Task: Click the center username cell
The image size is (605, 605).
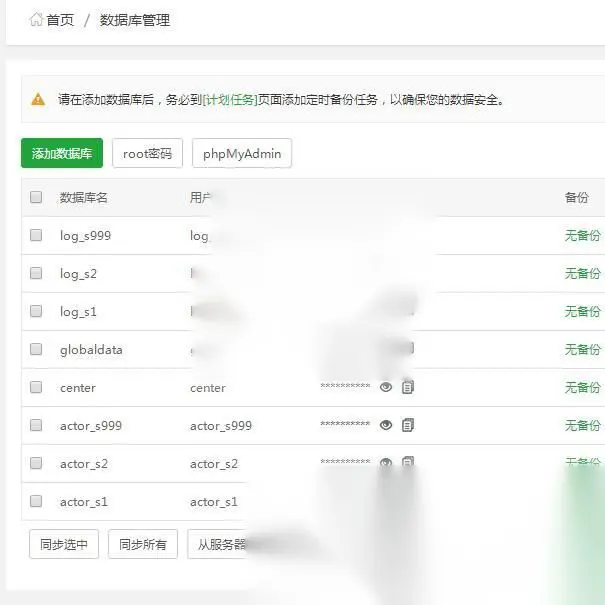Action: coord(208,388)
